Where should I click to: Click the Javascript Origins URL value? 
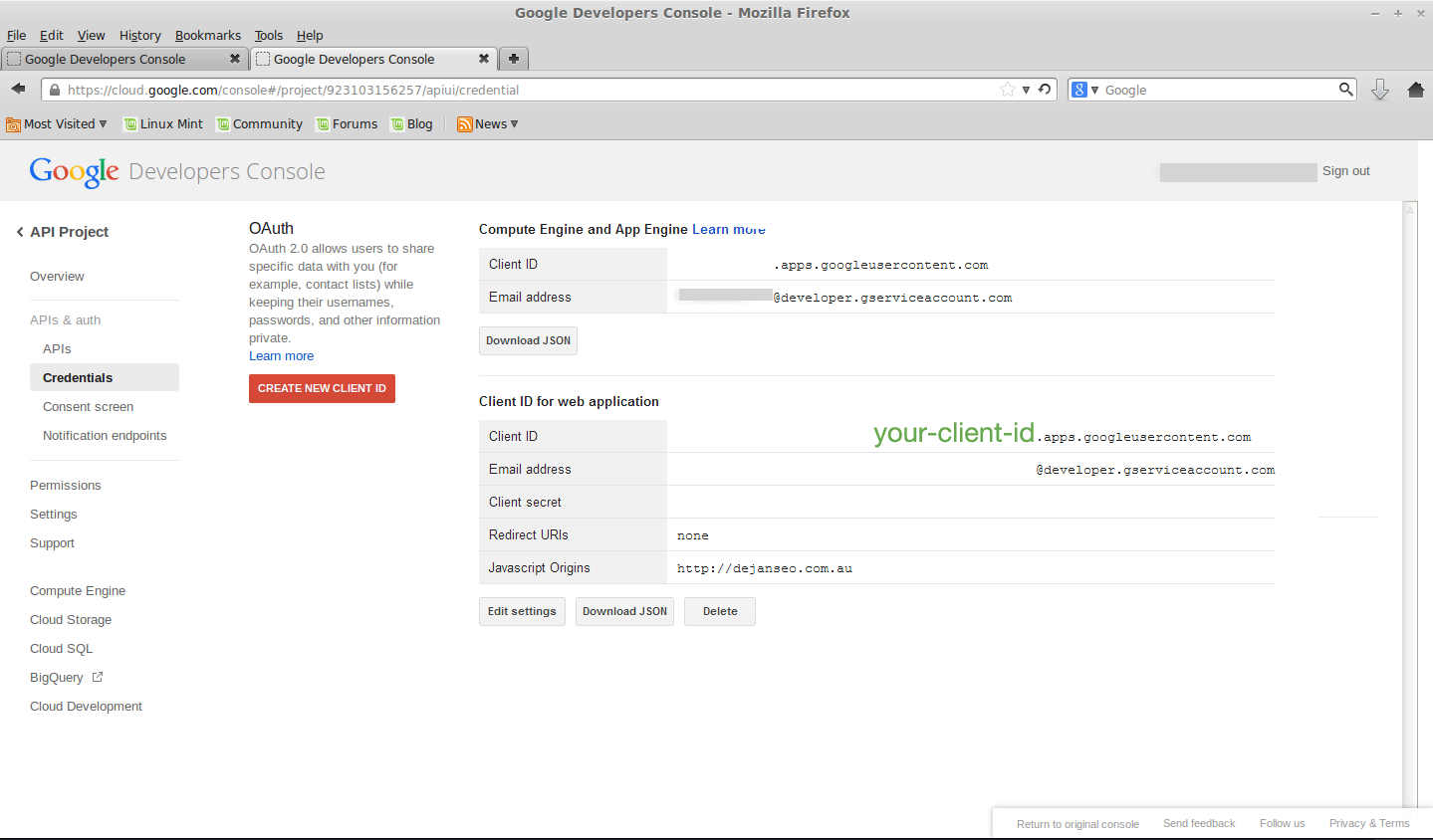[x=765, y=568]
